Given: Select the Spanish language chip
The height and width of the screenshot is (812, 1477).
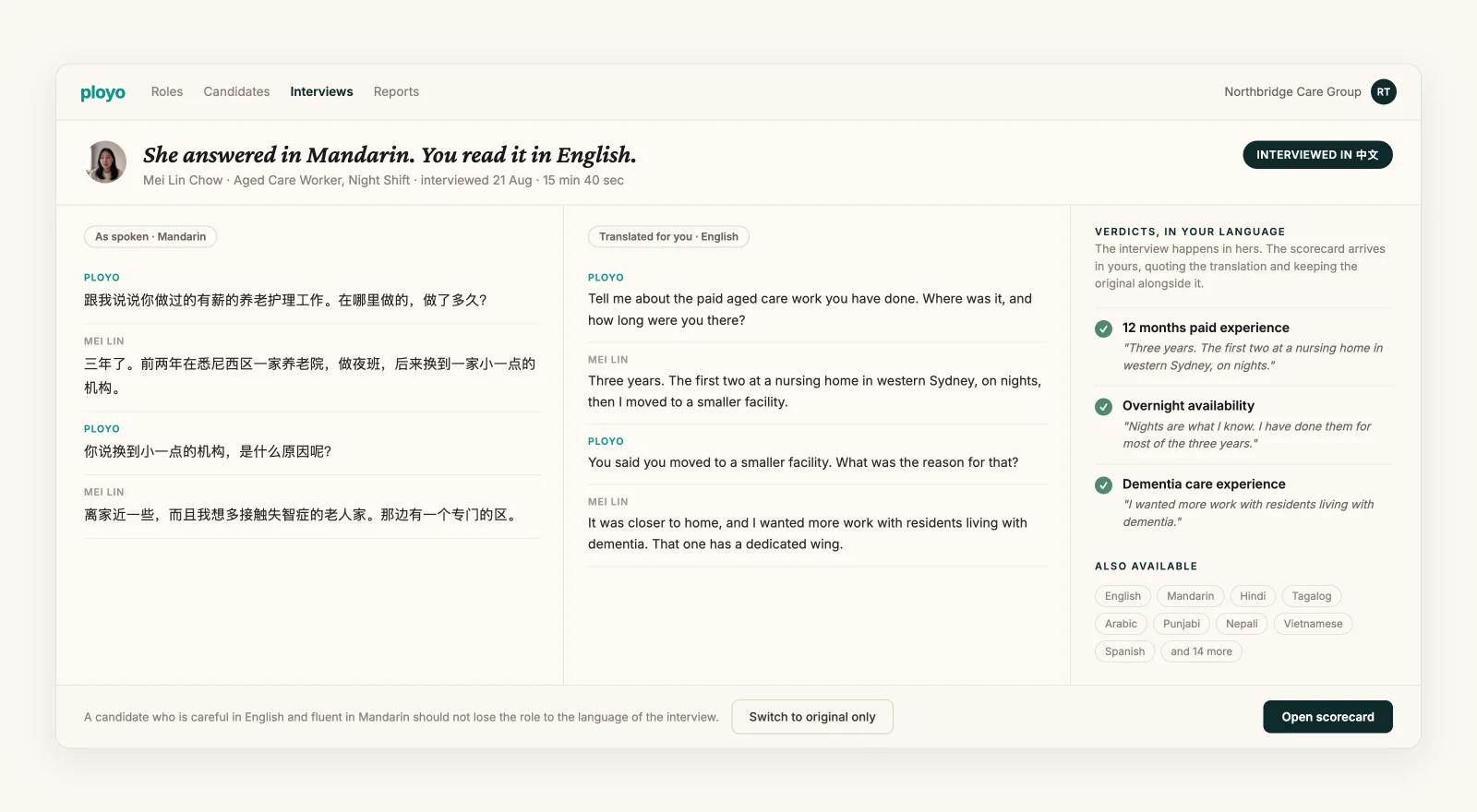Looking at the screenshot, I should (1124, 651).
